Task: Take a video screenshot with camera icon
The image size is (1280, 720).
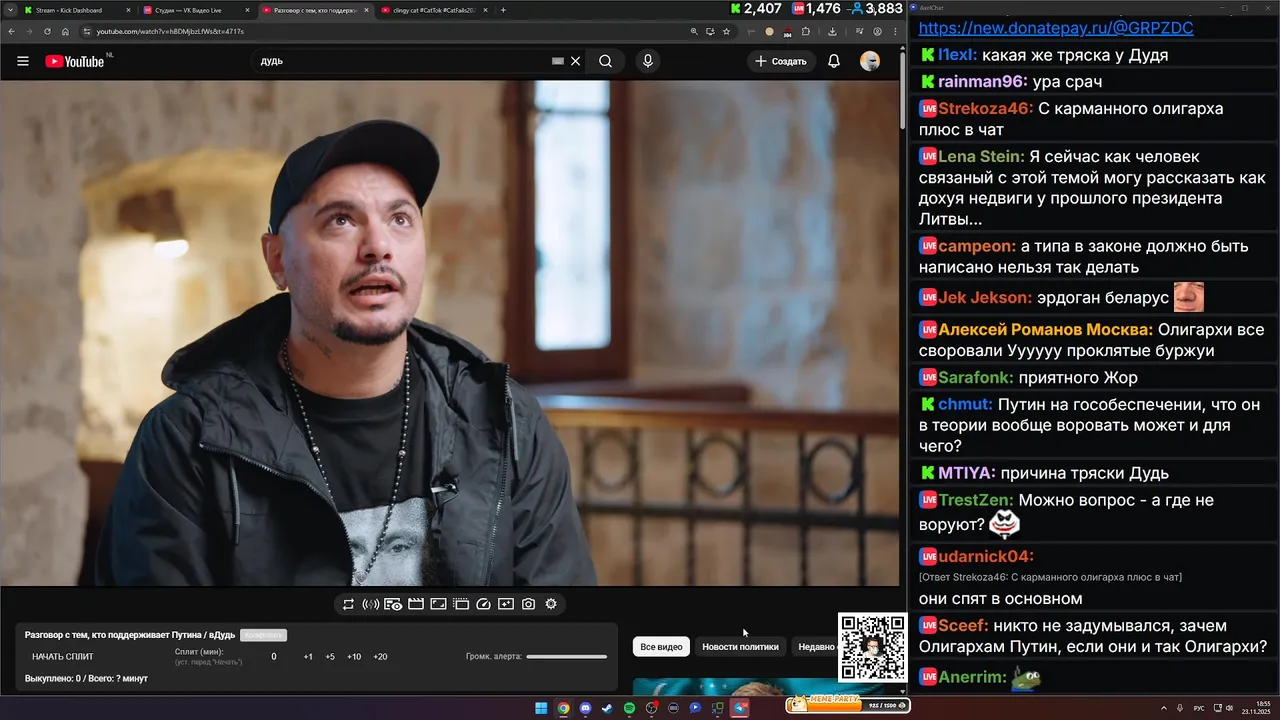Action: pos(528,604)
